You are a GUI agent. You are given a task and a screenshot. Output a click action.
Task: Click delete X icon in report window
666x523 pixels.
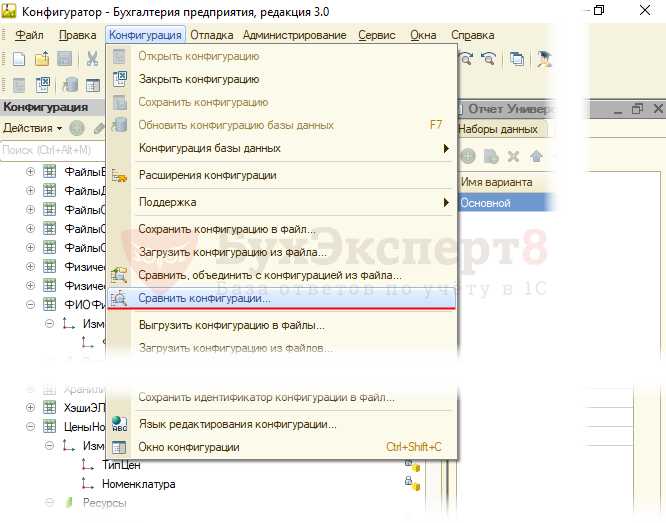(513, 156)
